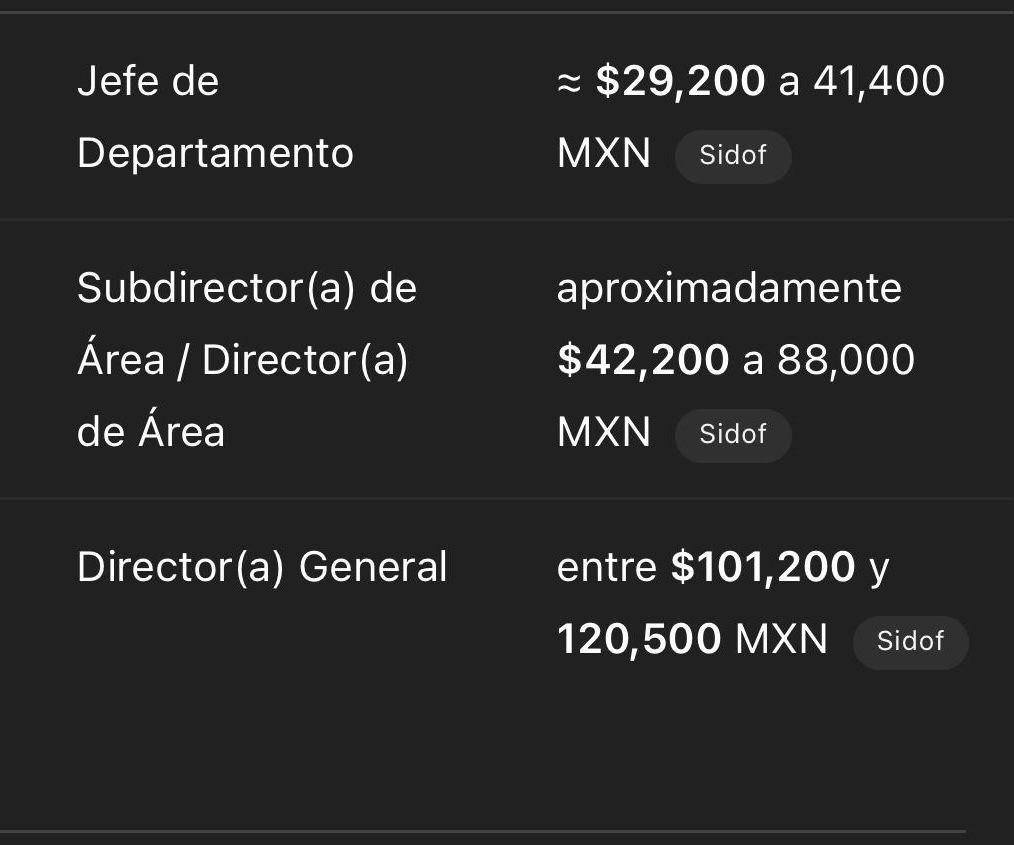Click the bold $29,200 amount
Viewport: 1014px width, 845px height.
[680, 81]
